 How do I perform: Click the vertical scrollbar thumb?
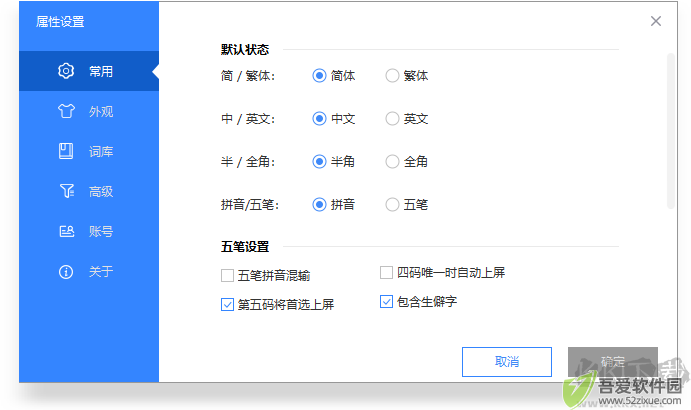[671, 131]
